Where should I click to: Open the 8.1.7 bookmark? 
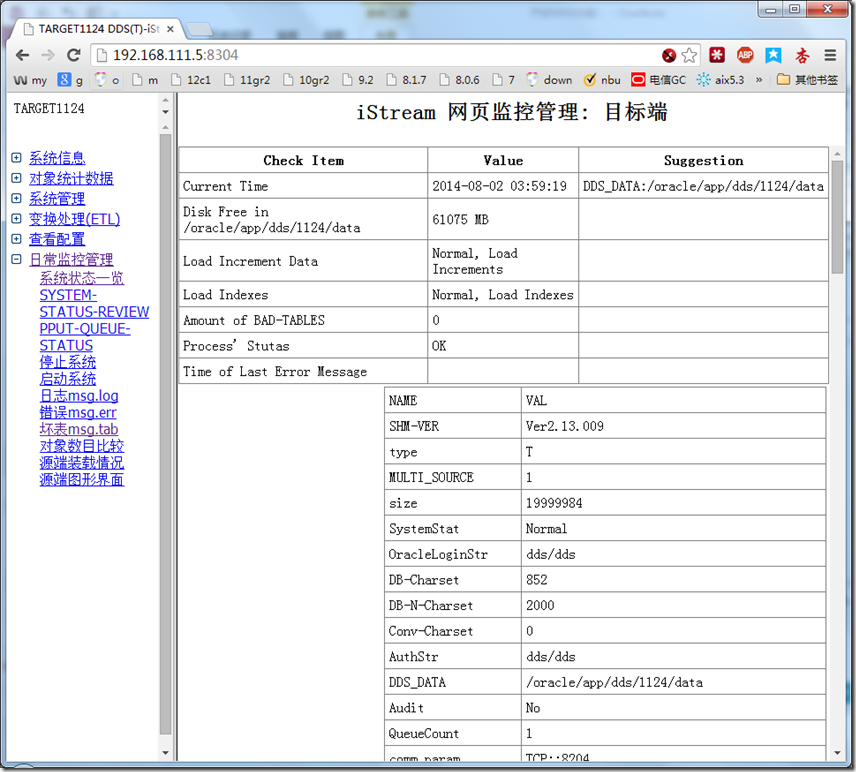(406, 80)
